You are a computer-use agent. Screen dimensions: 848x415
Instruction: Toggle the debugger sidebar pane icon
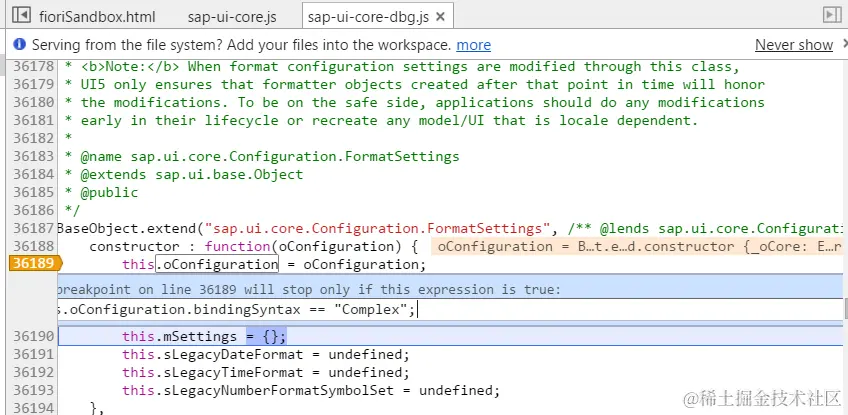click(832, 15)
